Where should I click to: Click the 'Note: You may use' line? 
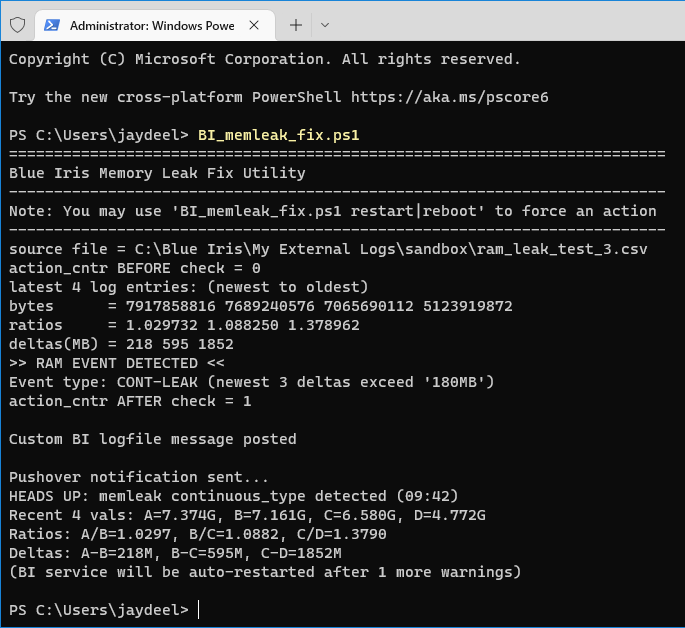click(332, 211)
